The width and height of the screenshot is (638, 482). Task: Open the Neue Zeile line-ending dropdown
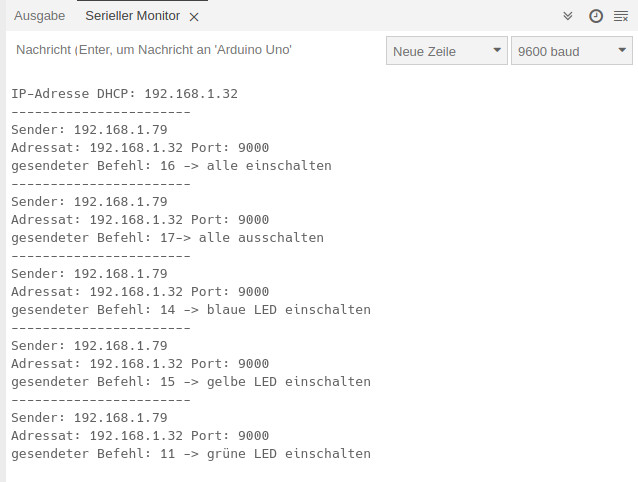pos(447,51)
